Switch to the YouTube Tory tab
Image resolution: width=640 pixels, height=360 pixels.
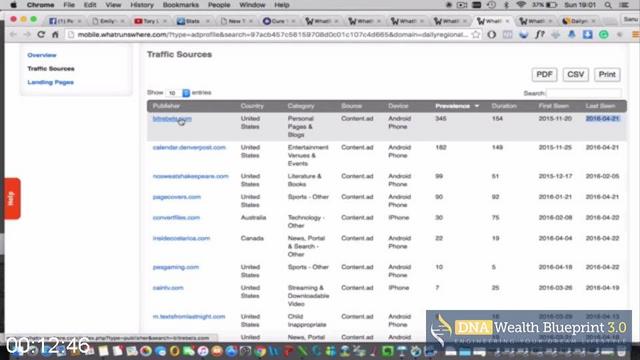click(x=150, y=21)
